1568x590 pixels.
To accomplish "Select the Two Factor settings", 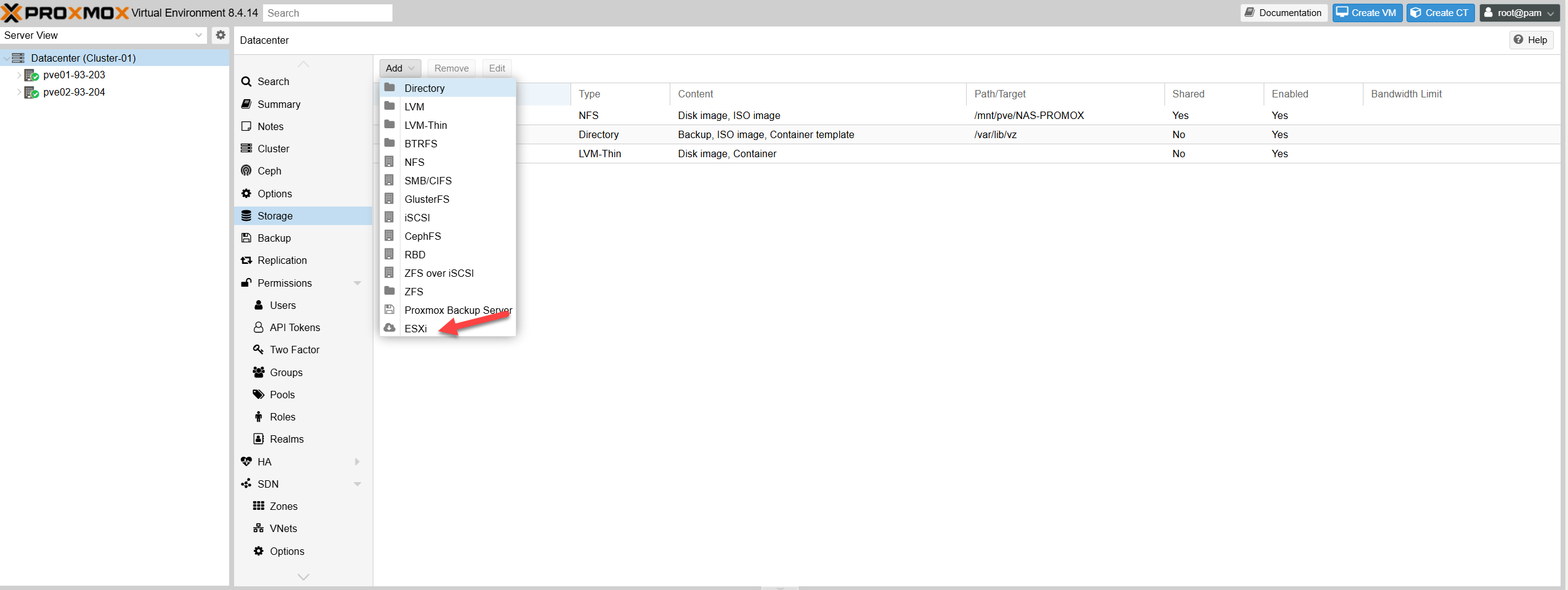I will pyautogui.click(x=295, y=350).
